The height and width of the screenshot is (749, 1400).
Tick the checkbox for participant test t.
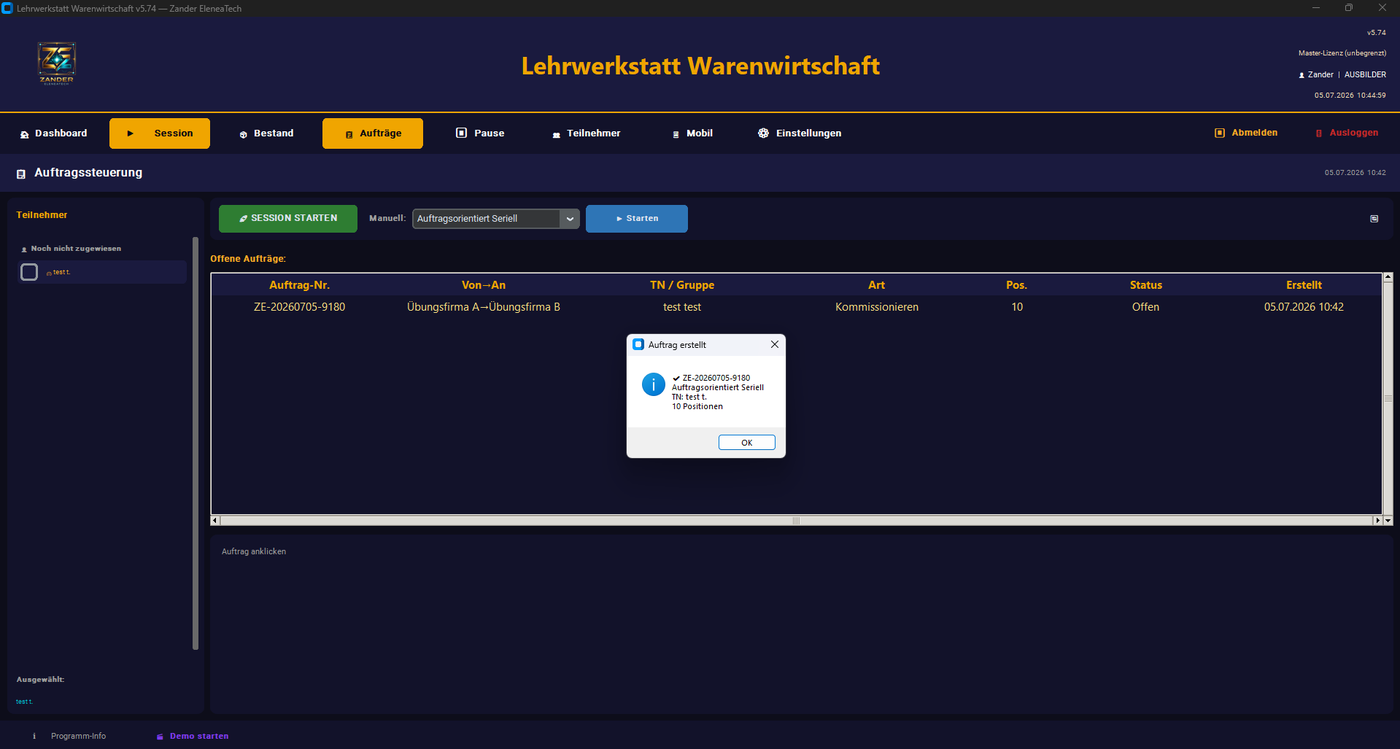pyautogui.click(x=29, y=272)
